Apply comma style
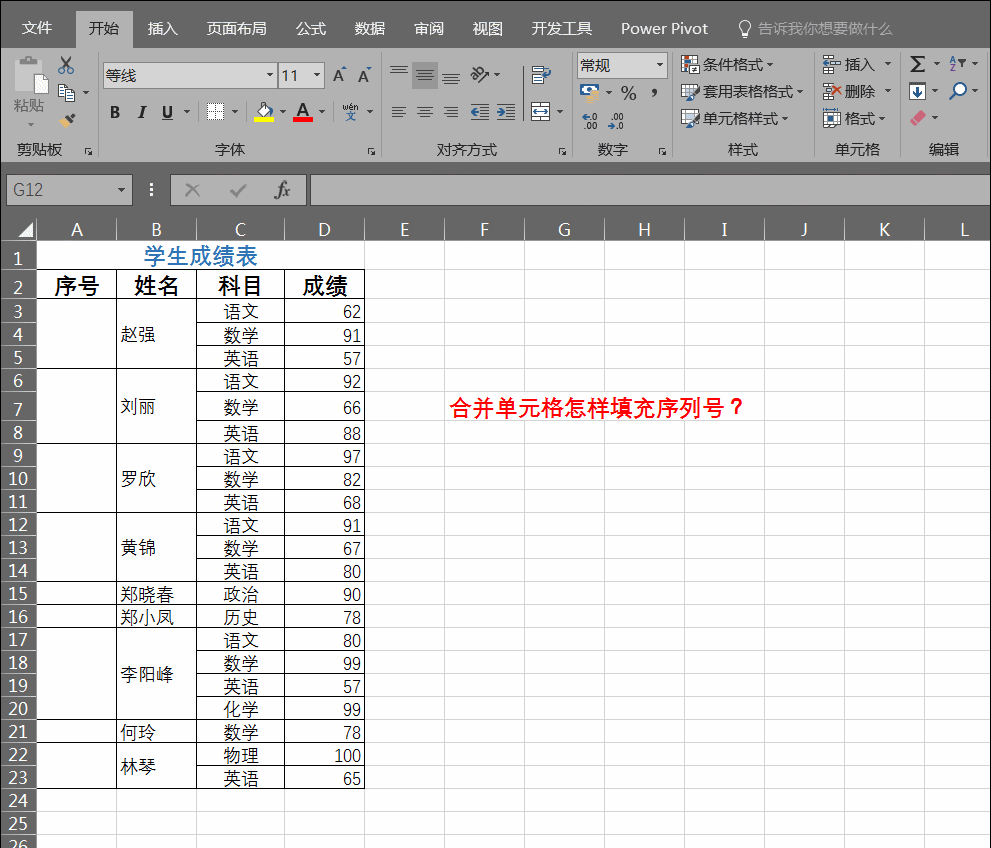This screenshot has height=848, width=991. pyautogui.click(x=654, y=93)
